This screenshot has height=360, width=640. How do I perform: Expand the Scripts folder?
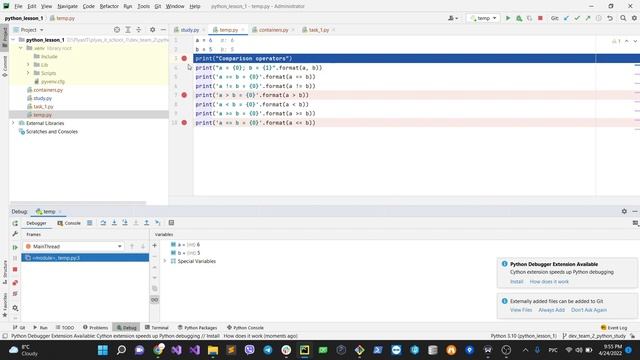click(28, 73)
